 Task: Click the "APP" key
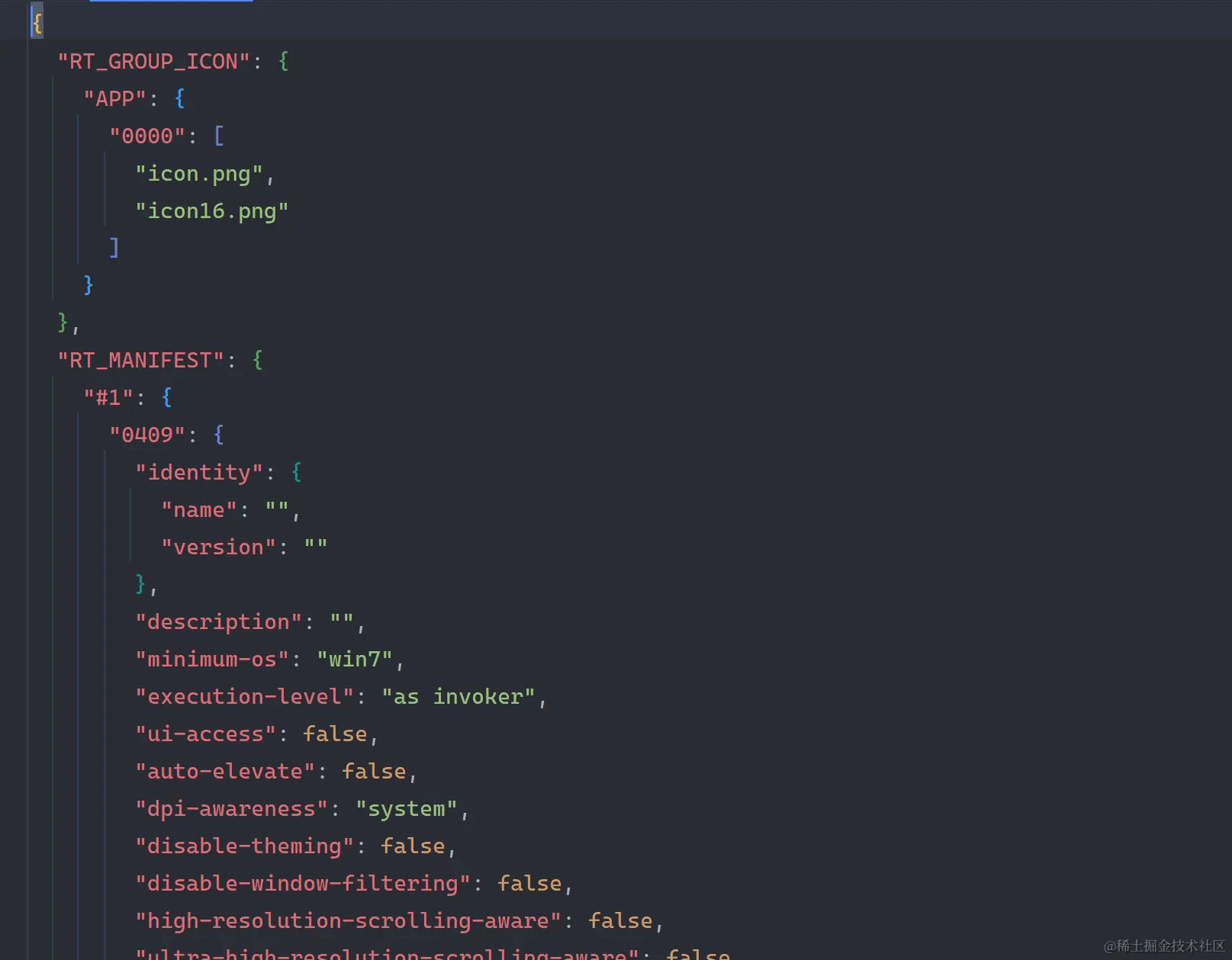[x=114, y=98]
